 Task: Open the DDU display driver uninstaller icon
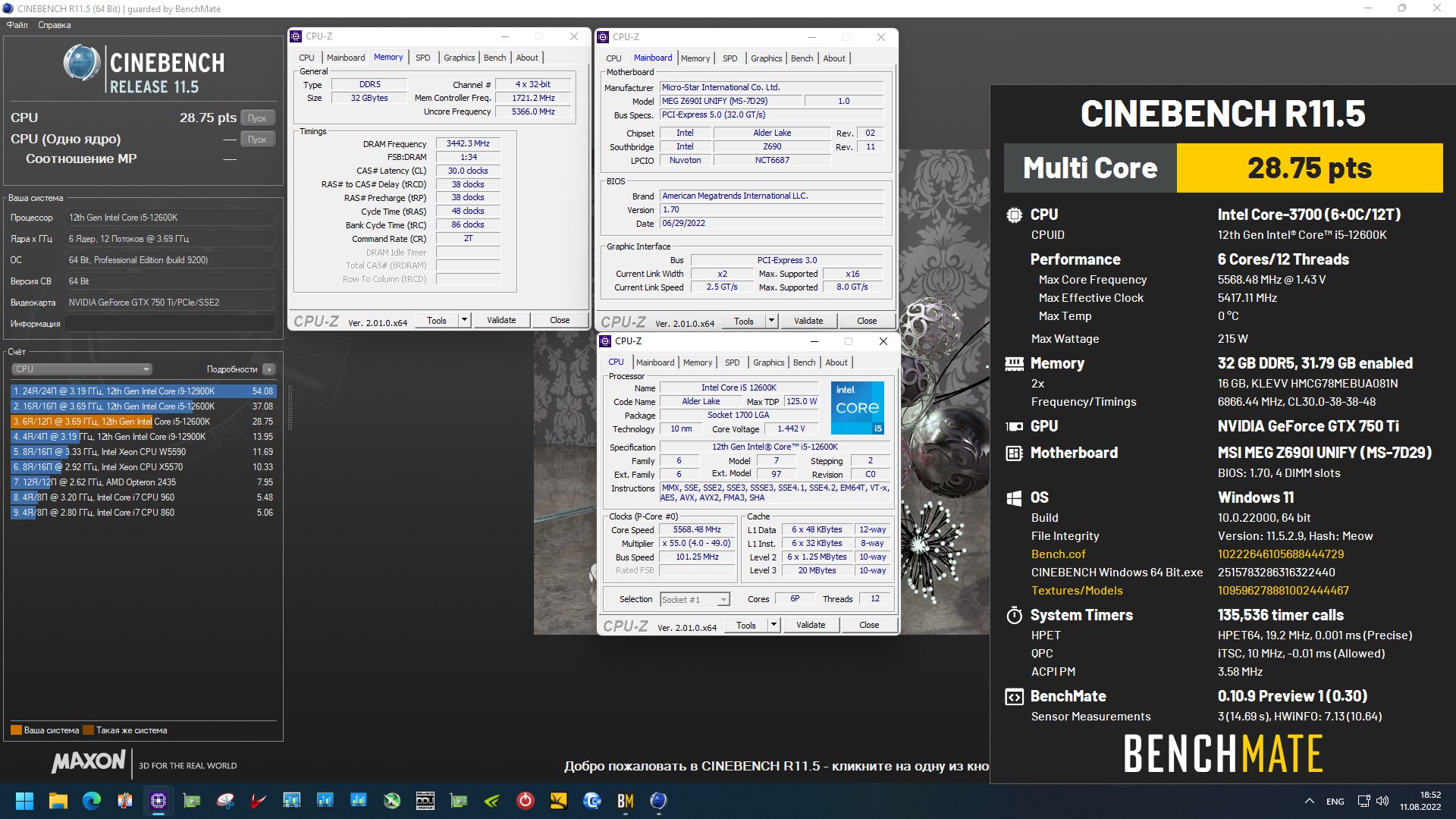coord(425,801)
